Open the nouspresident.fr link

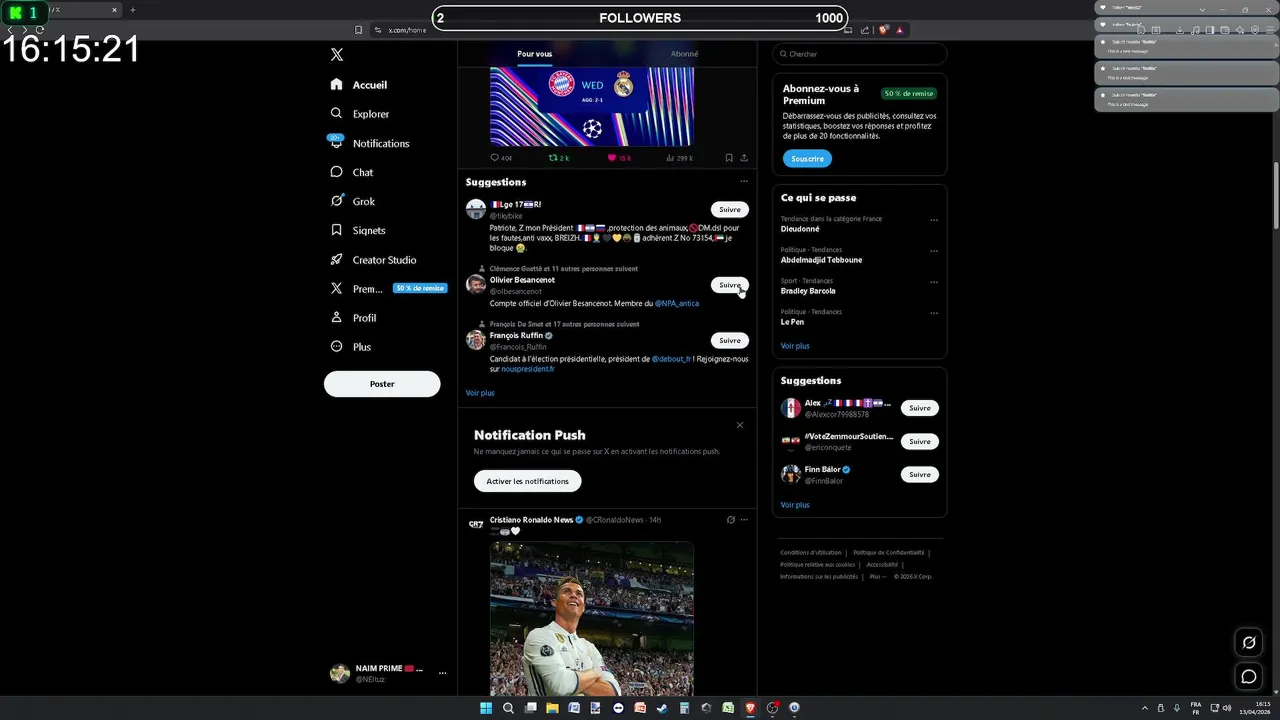tap(528, 369)
